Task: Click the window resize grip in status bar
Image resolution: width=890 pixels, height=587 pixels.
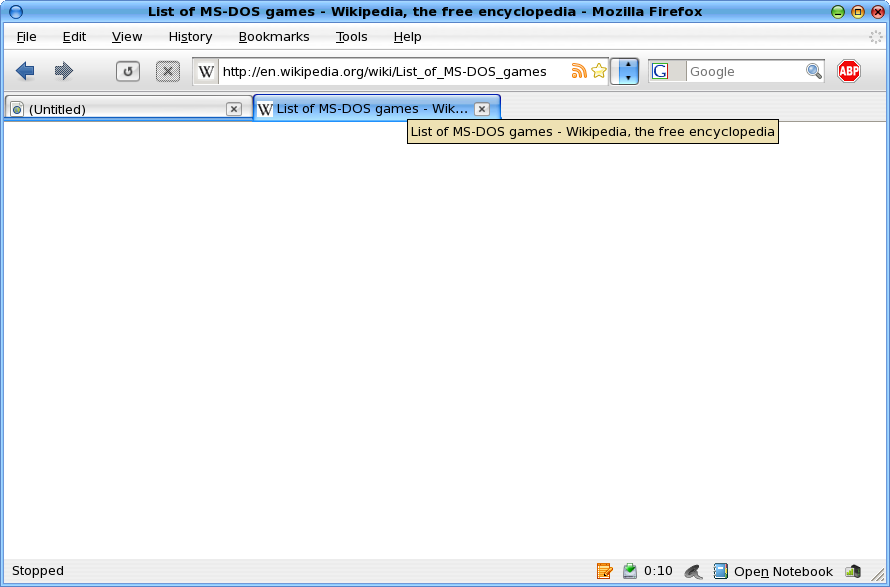Action: click(878, 573)
